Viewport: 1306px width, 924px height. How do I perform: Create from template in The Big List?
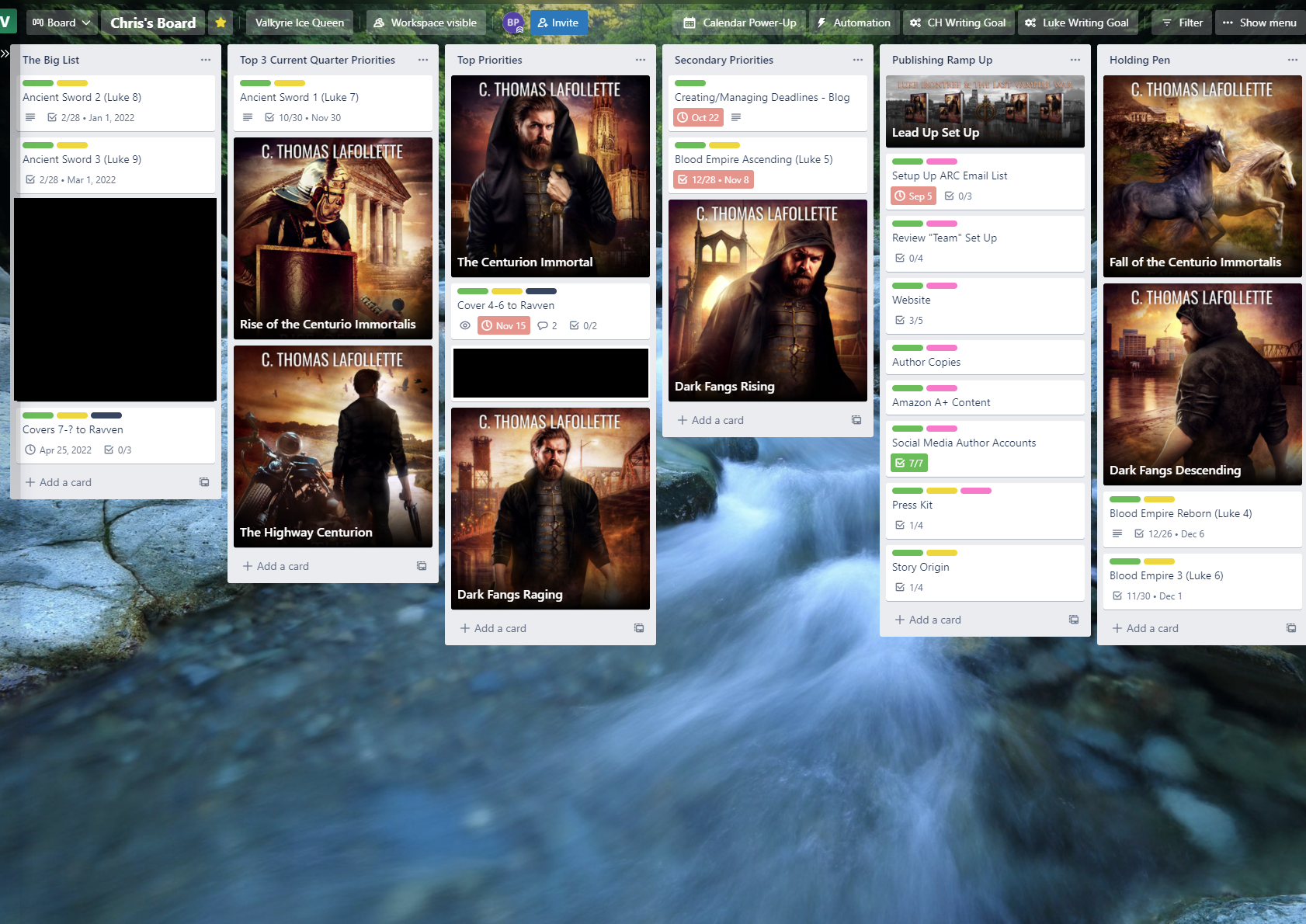[x=204, y=482]
